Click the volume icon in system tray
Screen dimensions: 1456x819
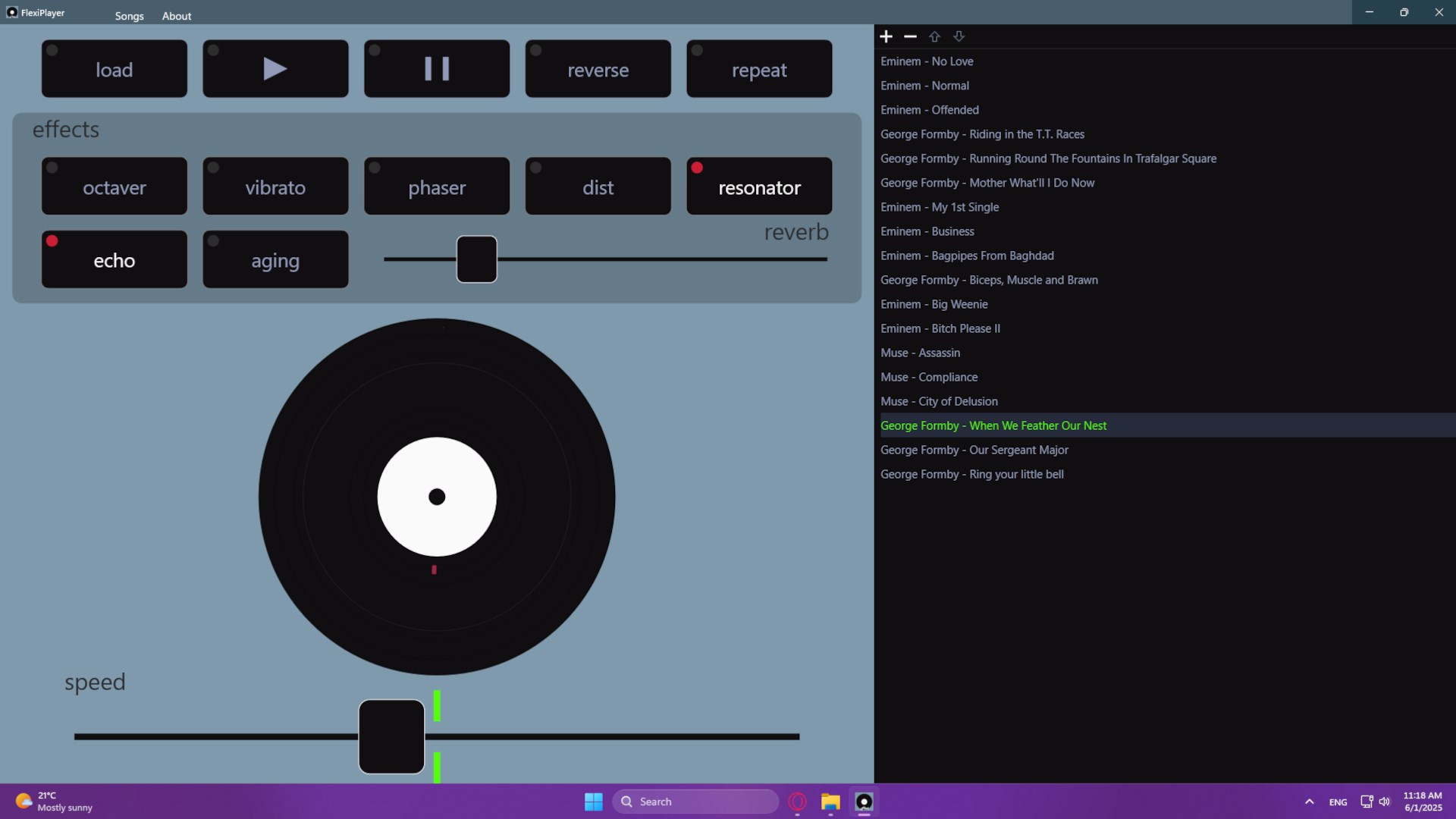coord(1385,802)
